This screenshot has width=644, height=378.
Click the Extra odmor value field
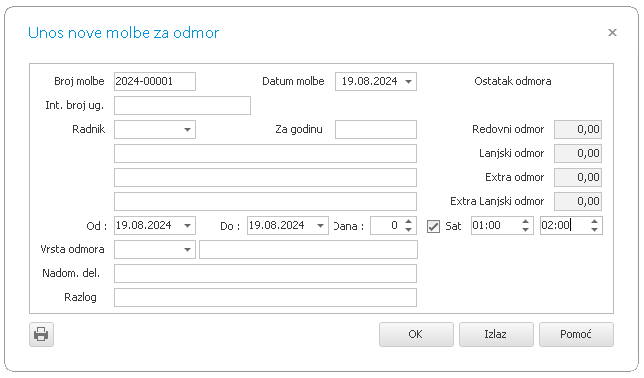[x=577, y=177]
